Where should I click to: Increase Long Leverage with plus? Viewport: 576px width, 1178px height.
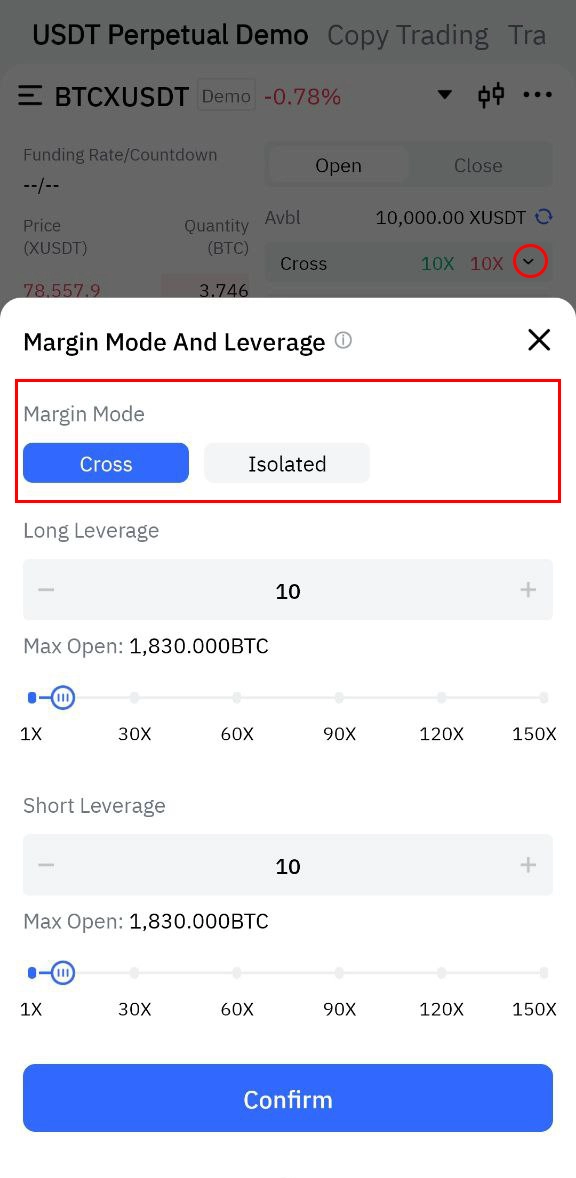click(528, 590)
